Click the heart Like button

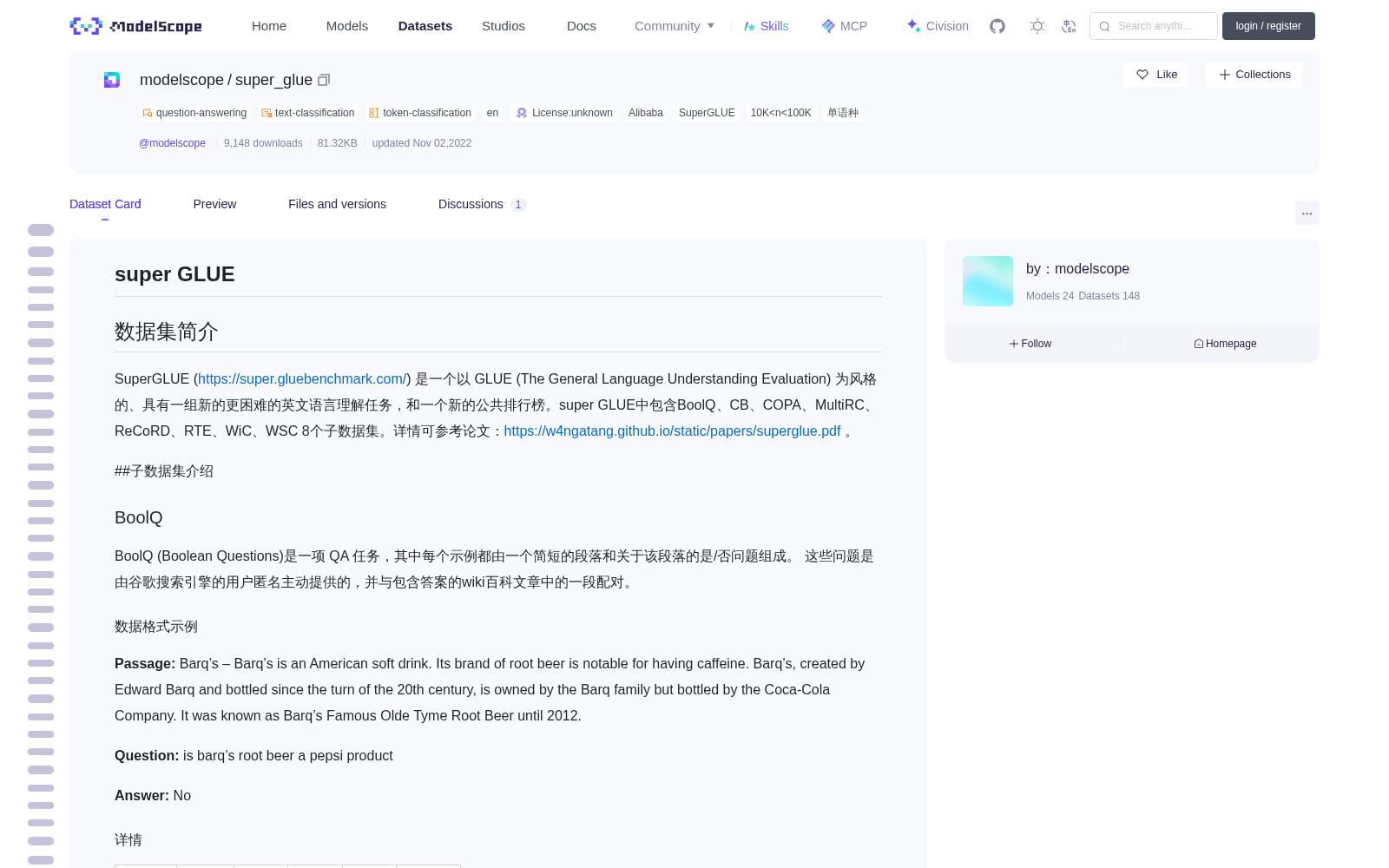[x=1155, y=75]
